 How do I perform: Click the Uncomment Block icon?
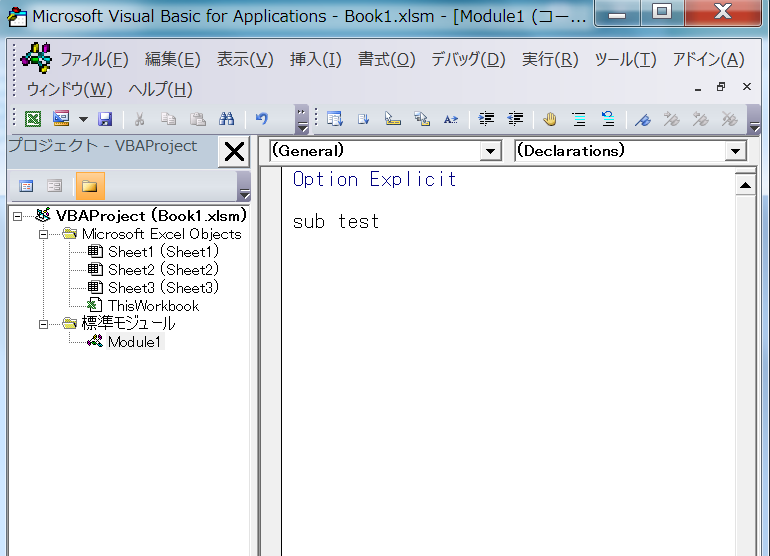click(x=608, y=119)
